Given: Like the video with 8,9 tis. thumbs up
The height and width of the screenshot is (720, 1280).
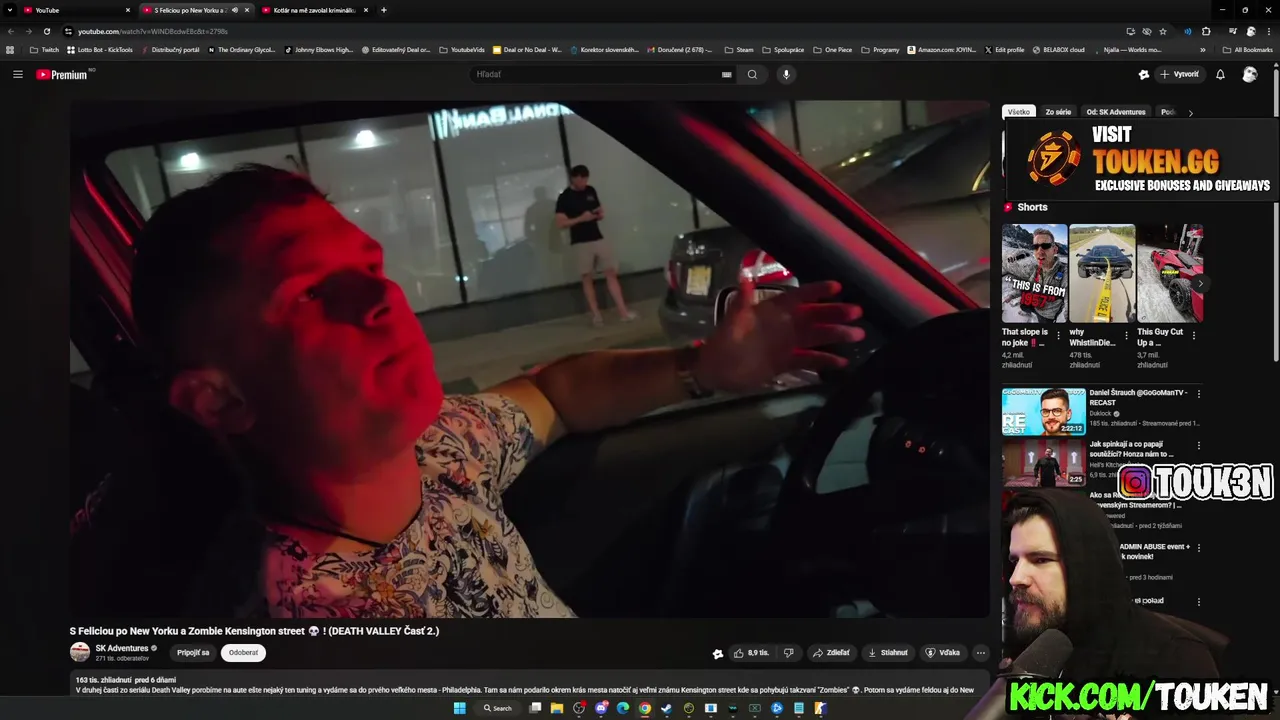Looking at the screenshot, I should (x=751, y=653).
